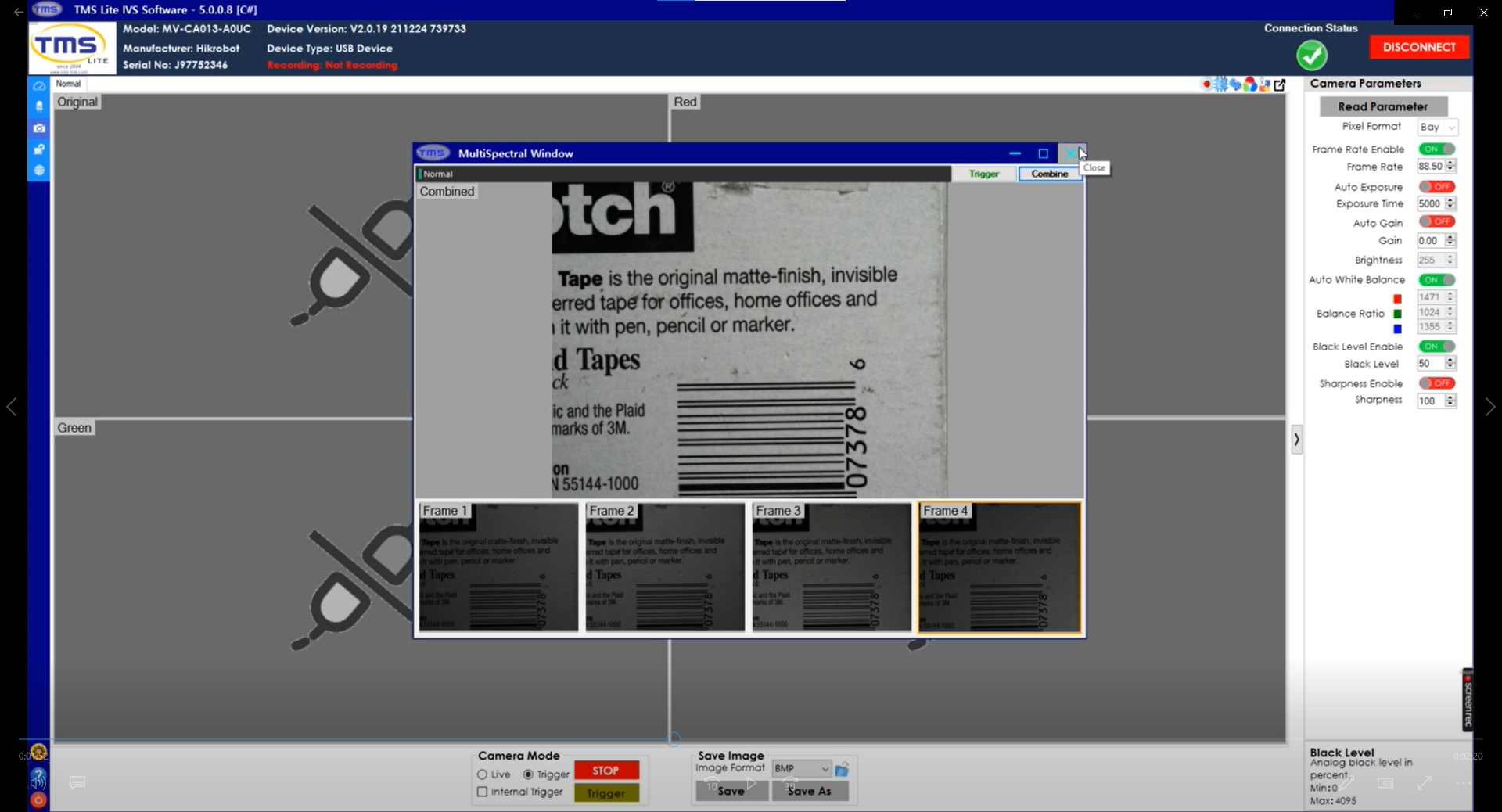Enable Auto Exposure toggle

coord(1438,187)
